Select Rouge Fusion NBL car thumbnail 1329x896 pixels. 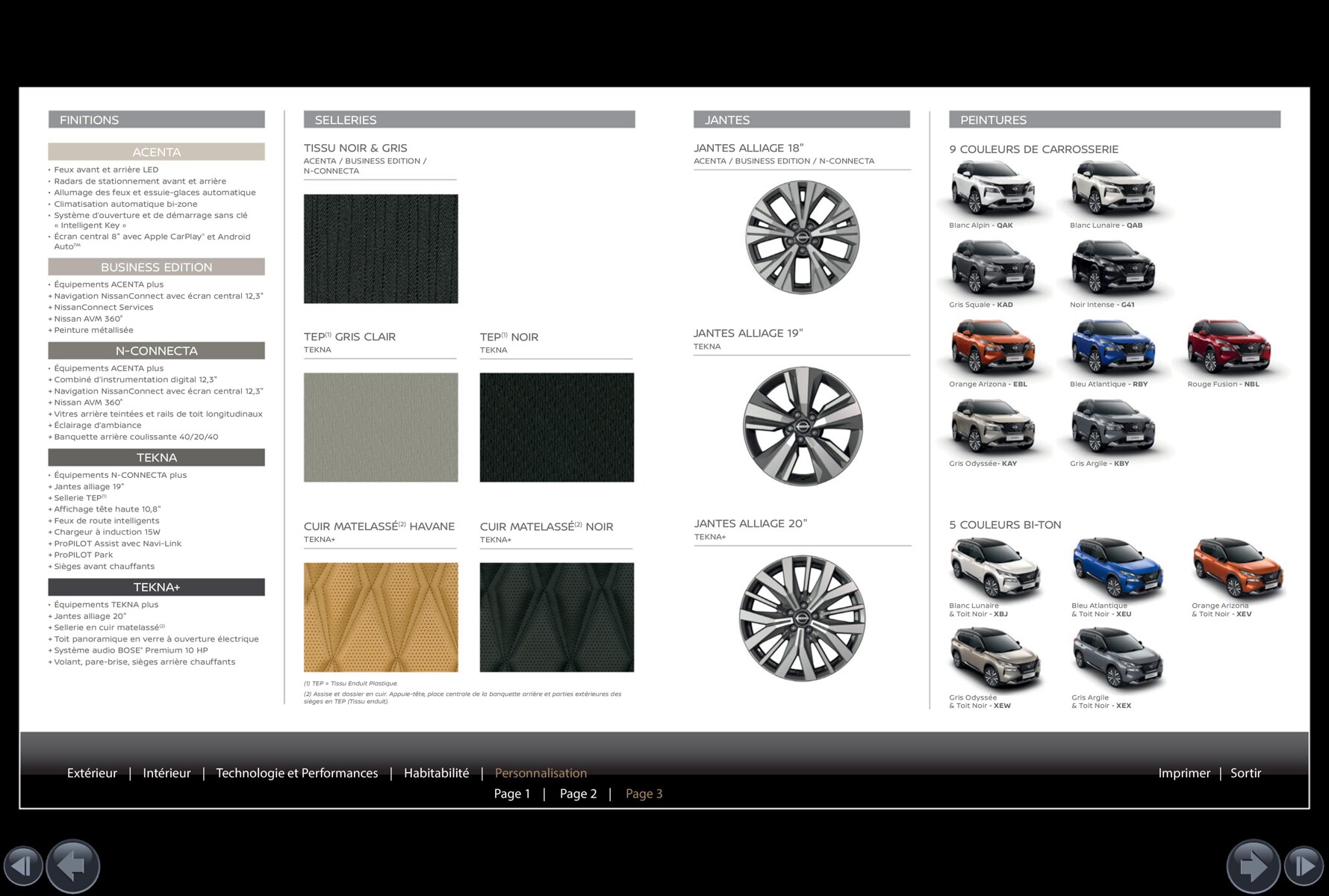1230,348
